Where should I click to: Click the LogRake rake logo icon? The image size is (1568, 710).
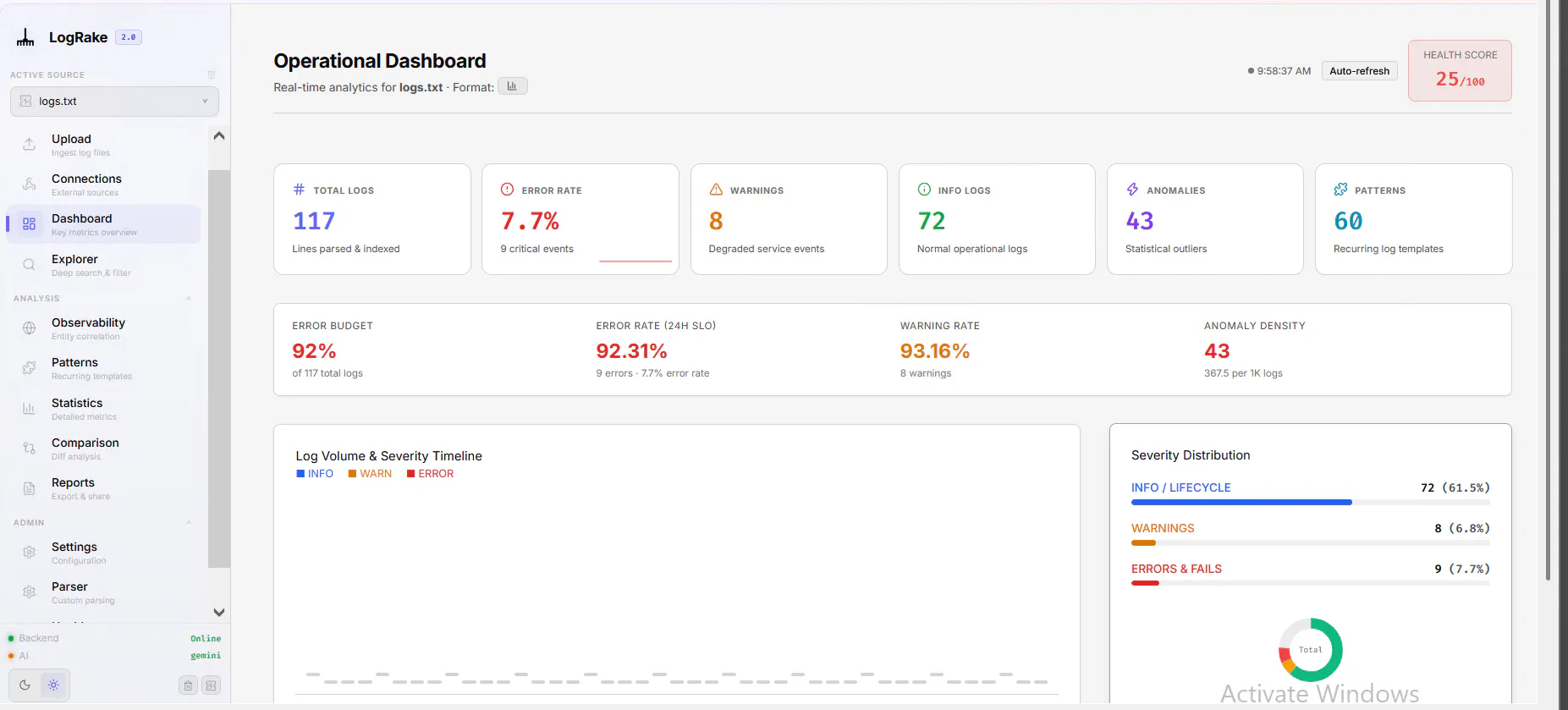tap(25, 37)
